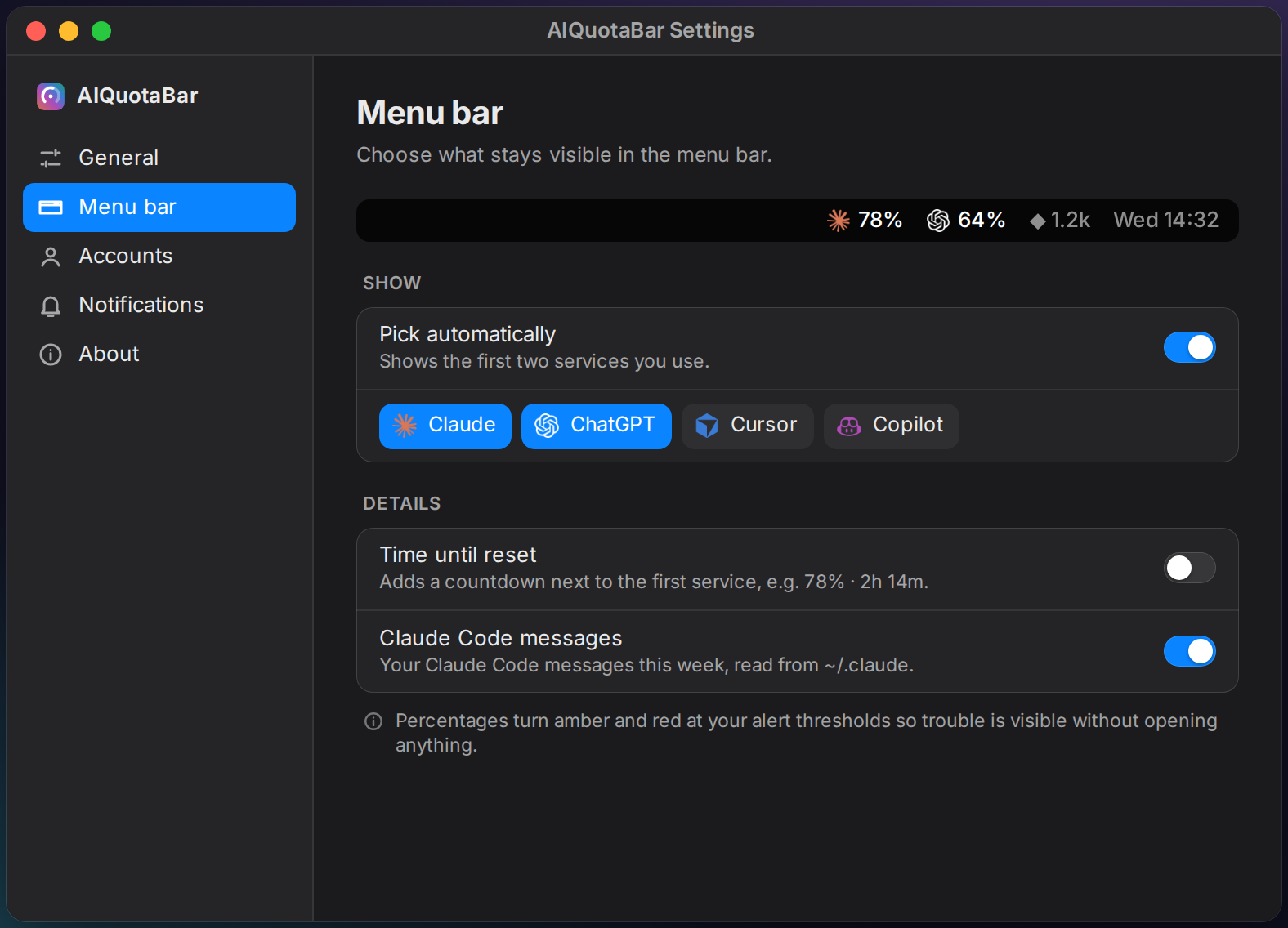This screenshot has width=1288, height=928.
Task: Click the General sliders icon in the sidebar
Action: click(51, 158)
